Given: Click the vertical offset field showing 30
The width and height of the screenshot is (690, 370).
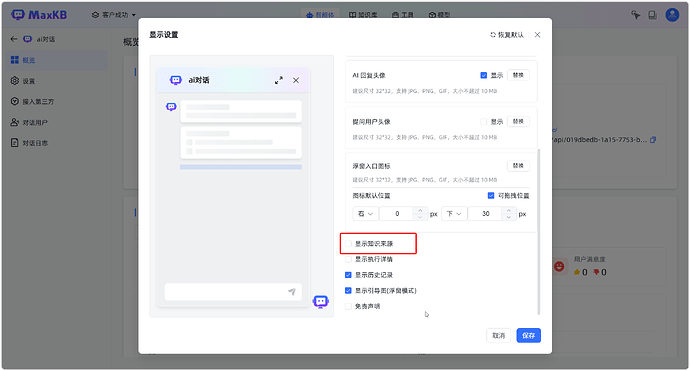Looking at the screenshot, I should (x=486, y=214).
